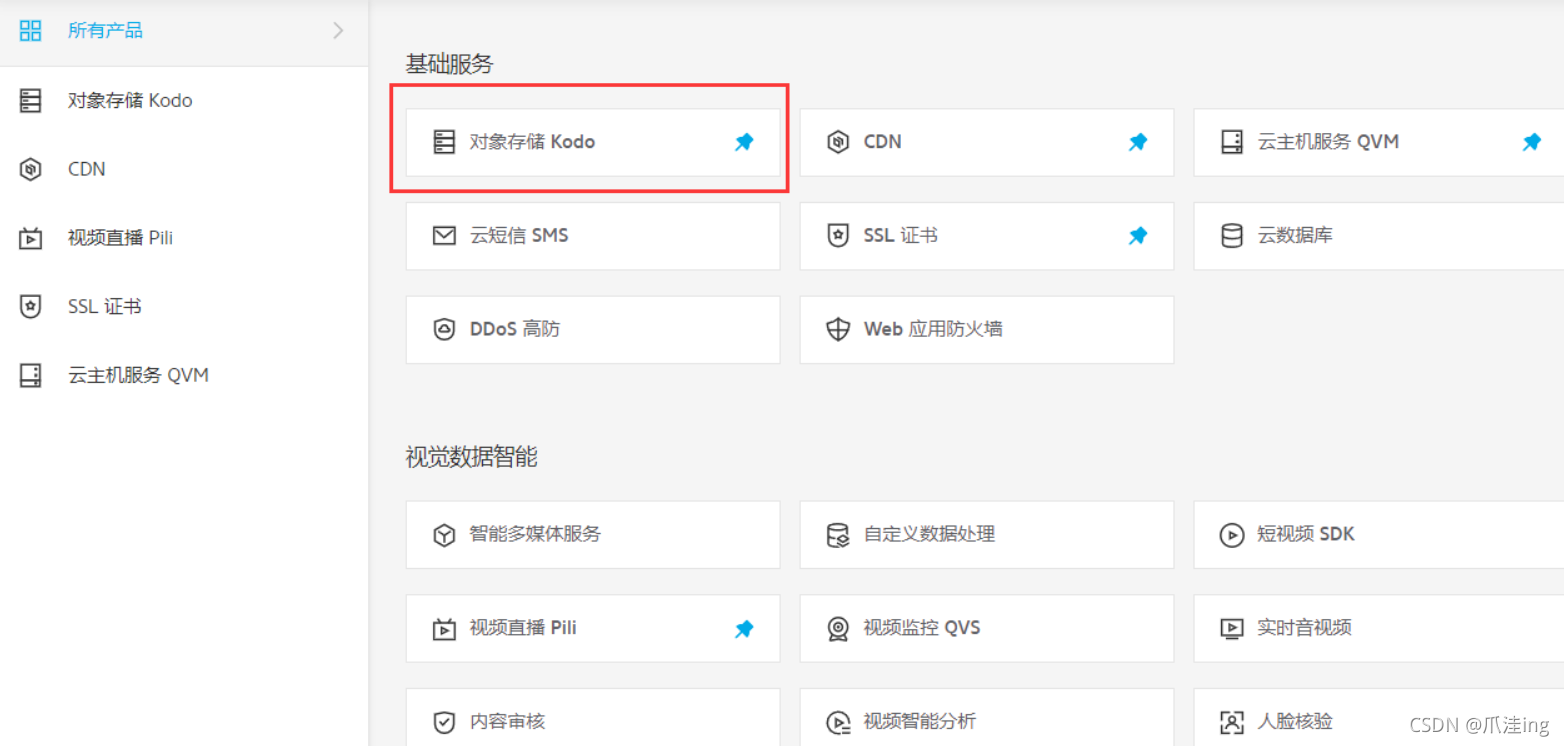Viewport: 1564px width, 746px height.
Task: Click the cube icon on 智能多媒体服务 card
Action: click(x=444, y=535)
